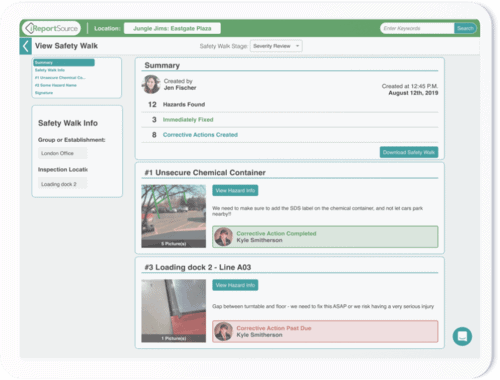Select Summary in the side navigation

(64, 63)
